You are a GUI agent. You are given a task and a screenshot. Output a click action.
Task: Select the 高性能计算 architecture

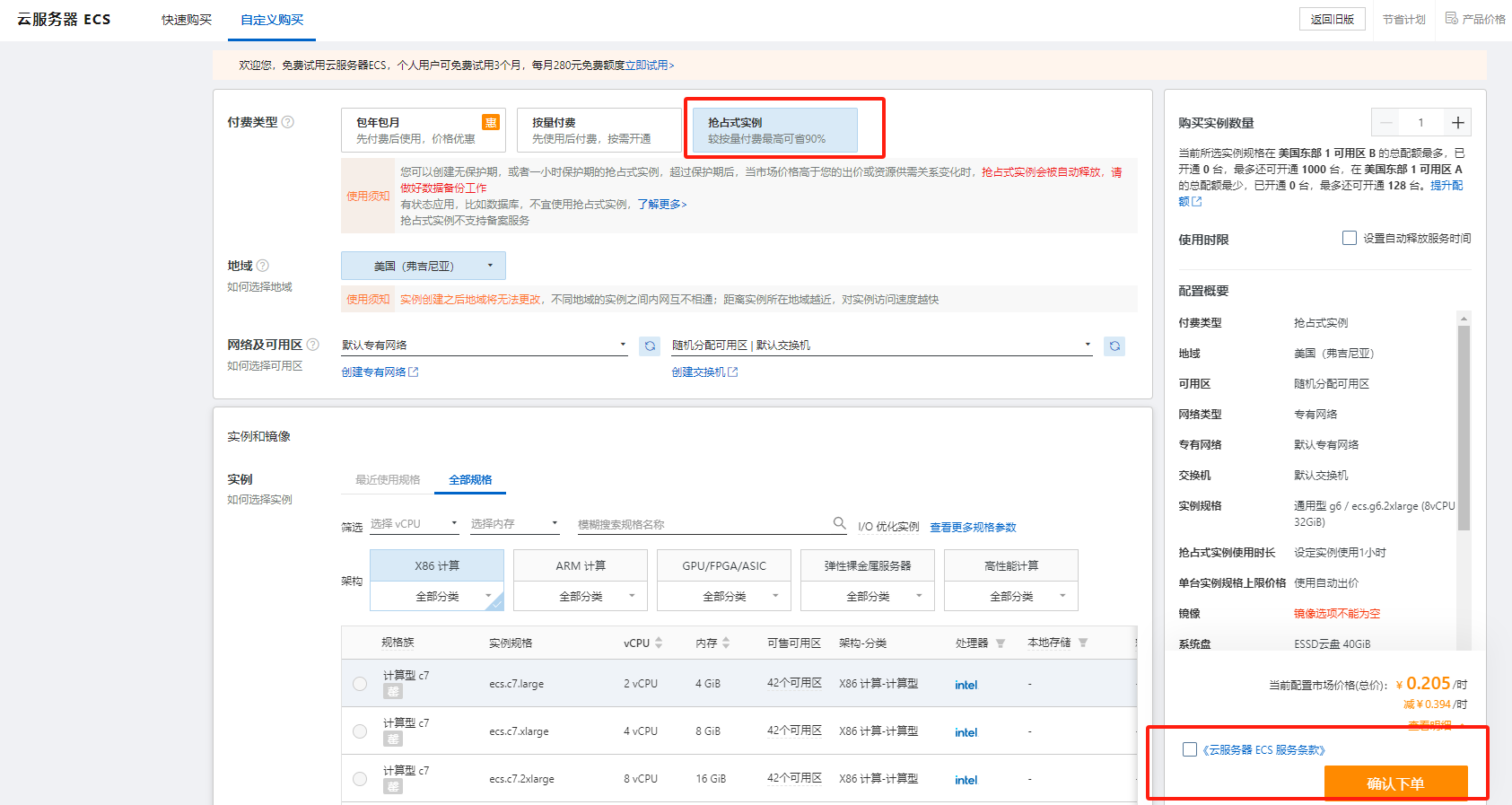[x=1011, y=565]
